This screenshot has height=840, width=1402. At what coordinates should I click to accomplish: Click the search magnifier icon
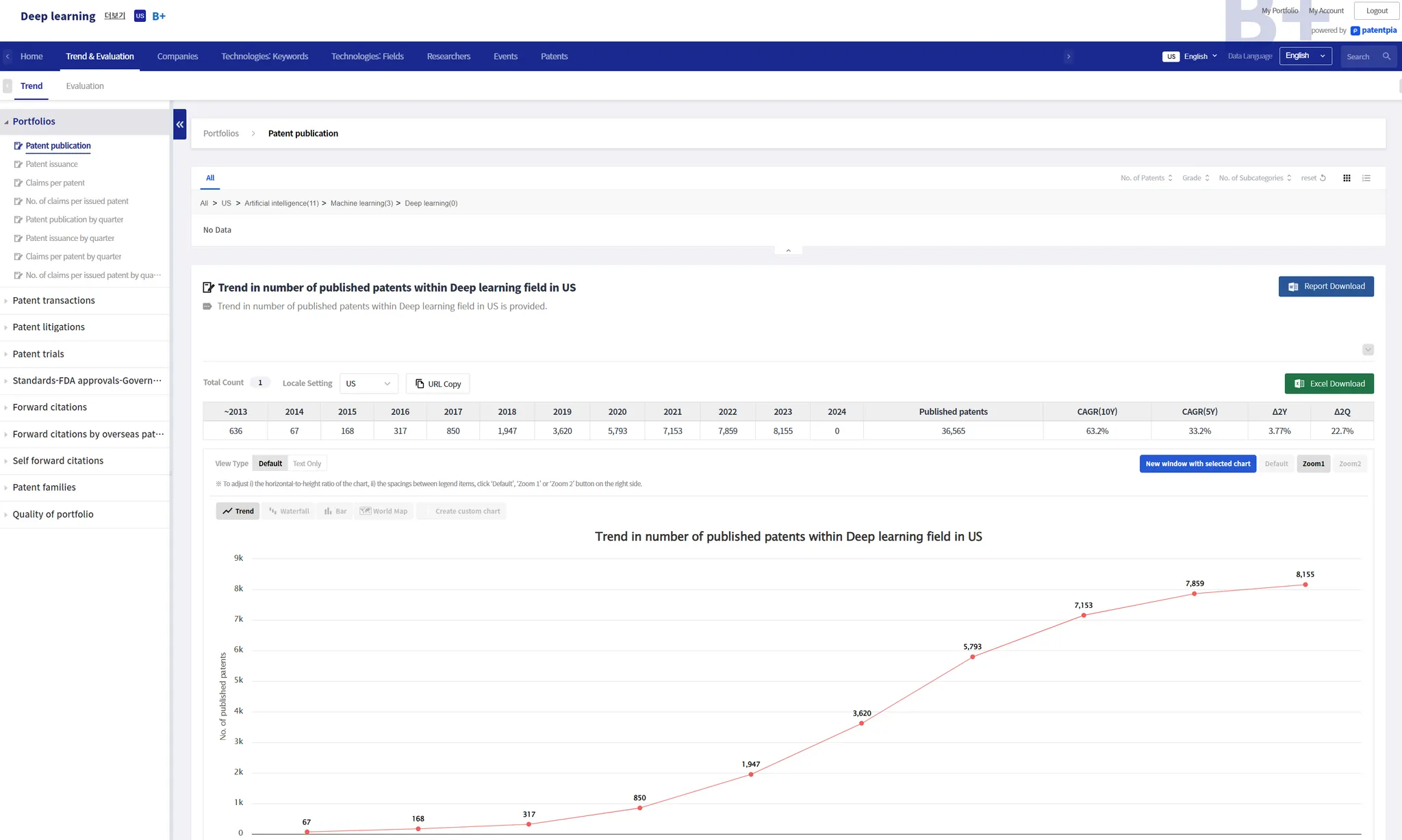1386,57
